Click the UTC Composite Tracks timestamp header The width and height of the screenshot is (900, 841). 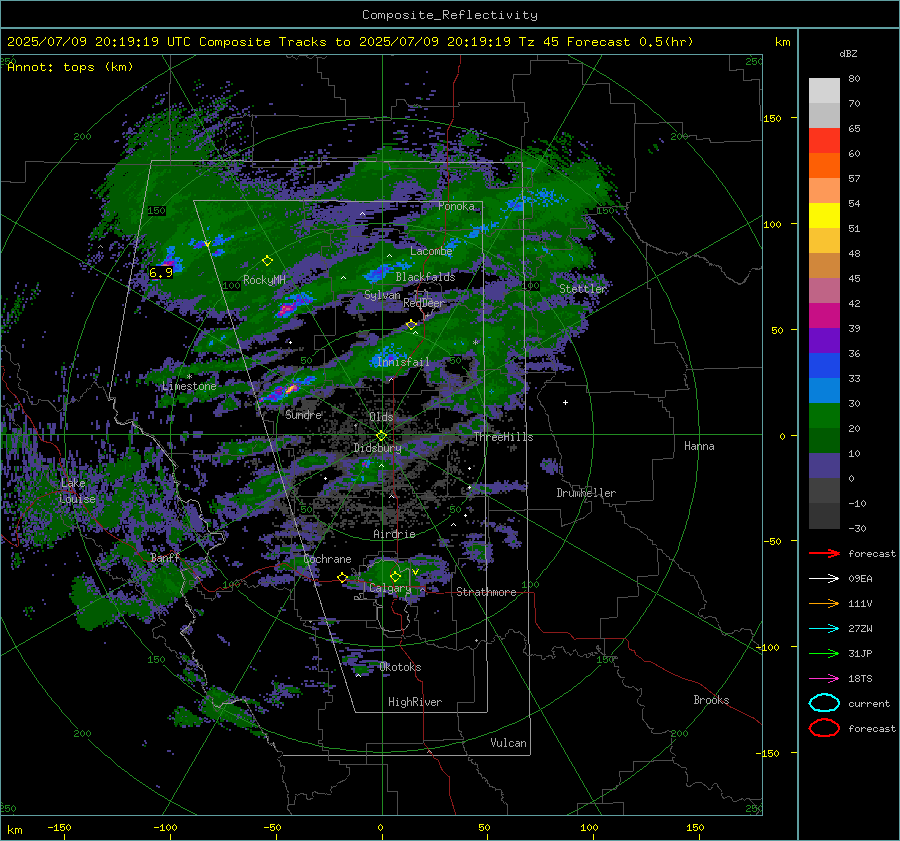[x=350, y=42]
